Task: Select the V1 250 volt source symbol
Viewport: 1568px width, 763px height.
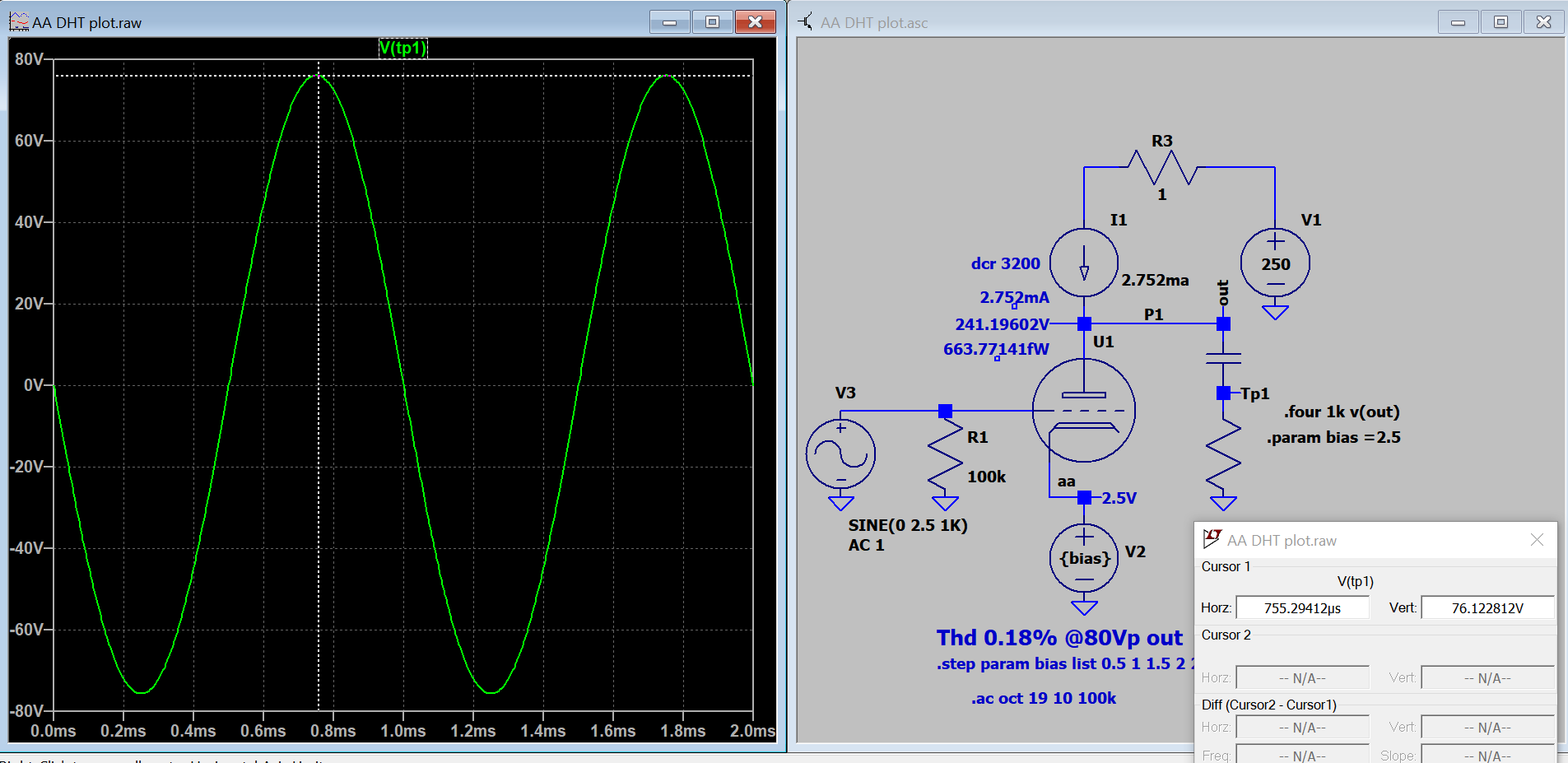Action: 1275,263
